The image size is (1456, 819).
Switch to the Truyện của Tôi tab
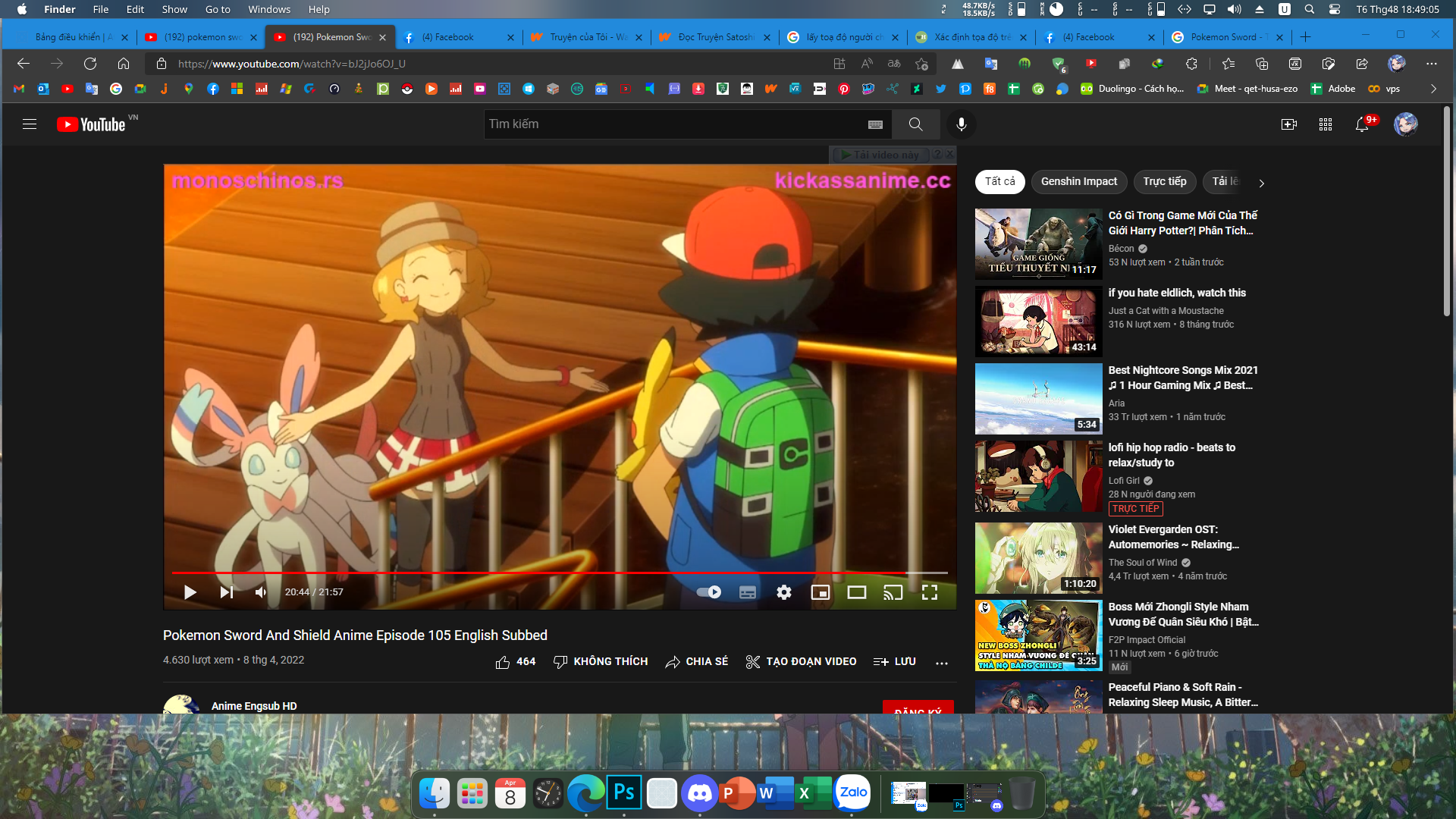pos(585,37)
